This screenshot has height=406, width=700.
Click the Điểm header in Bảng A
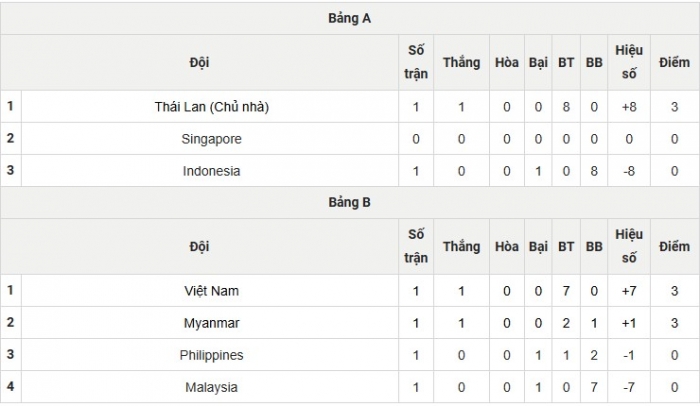point(675,62)
